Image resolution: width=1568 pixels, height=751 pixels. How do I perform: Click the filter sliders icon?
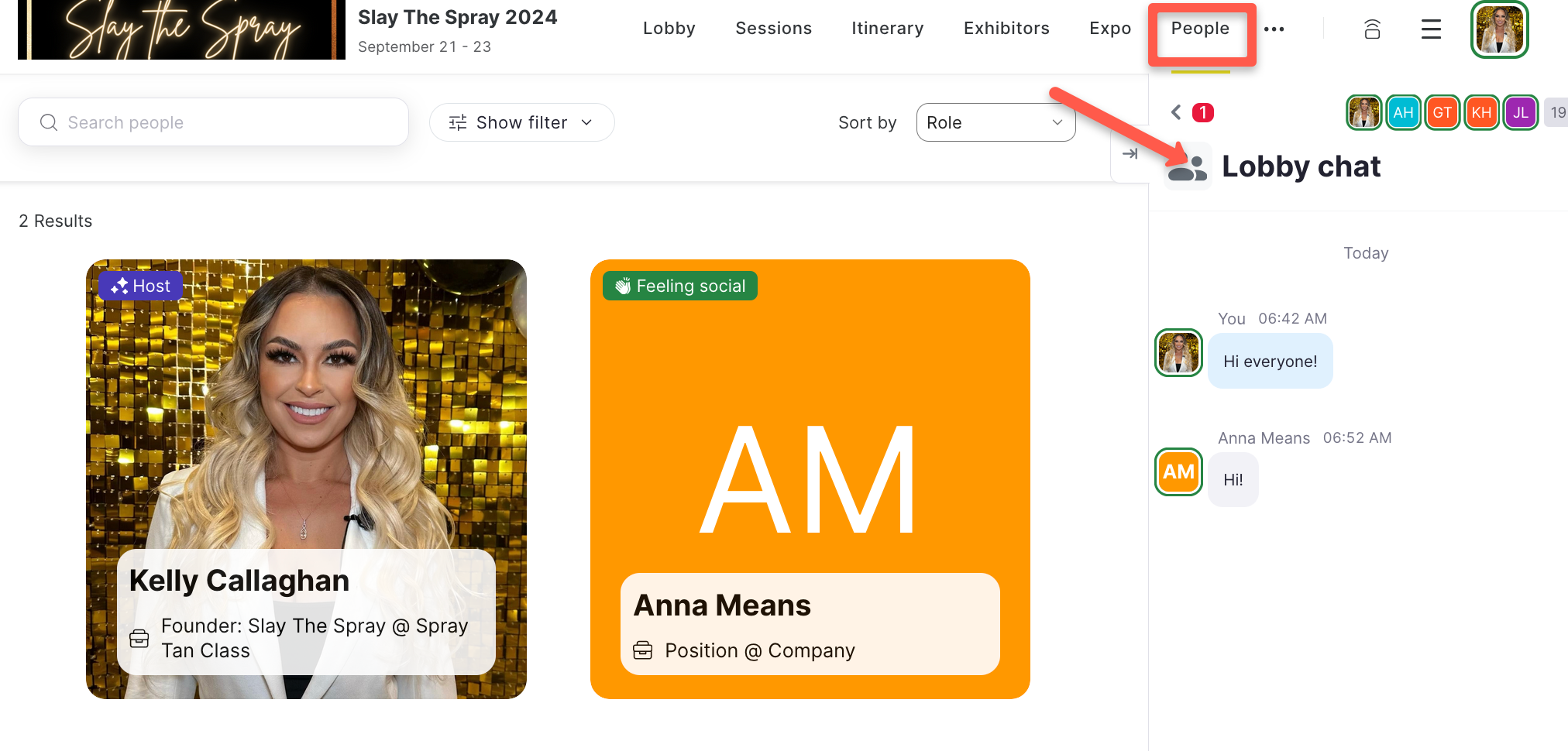point(458,122)
